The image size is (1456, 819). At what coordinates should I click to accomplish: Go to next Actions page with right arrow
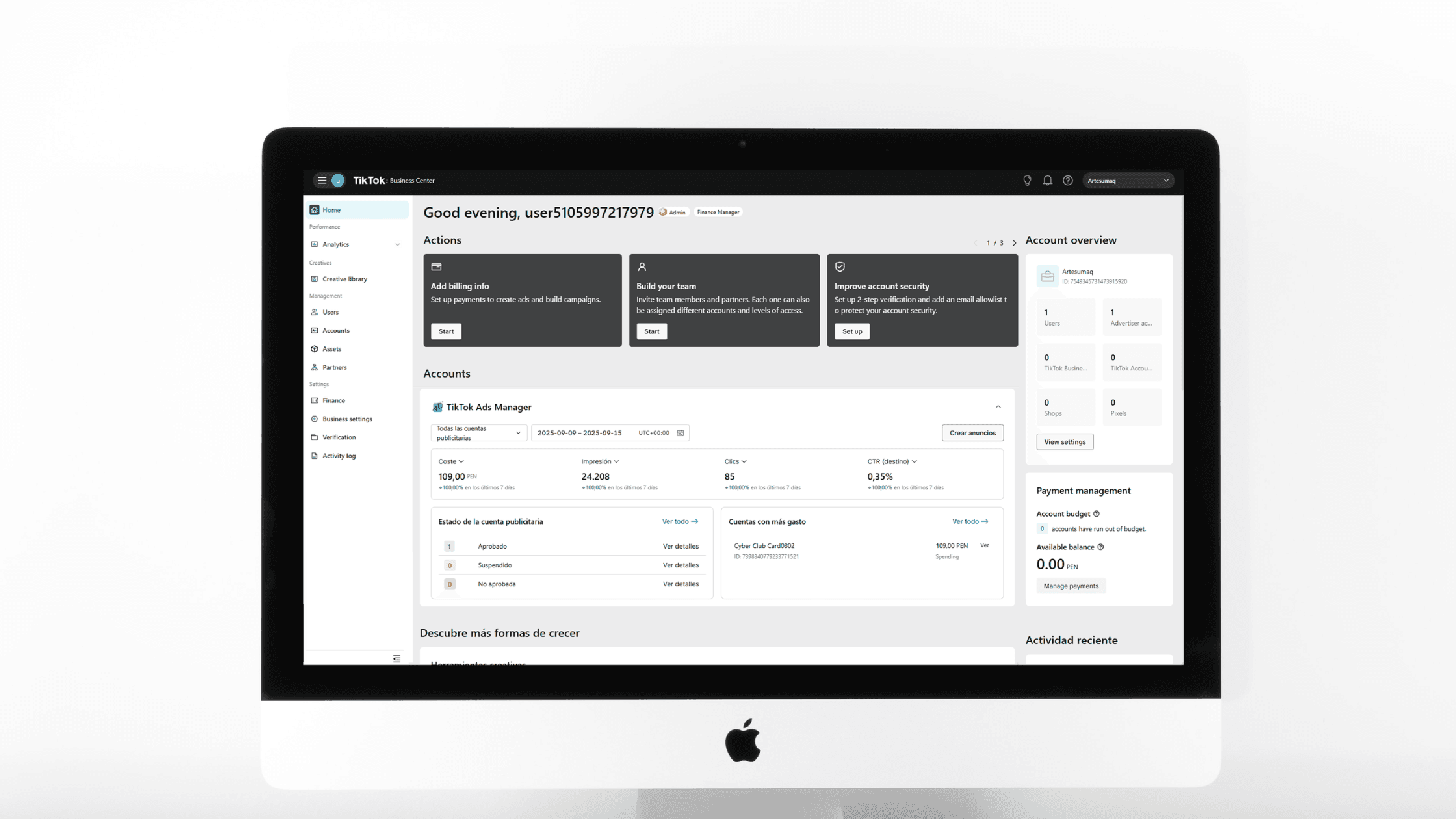(1014, 243)
